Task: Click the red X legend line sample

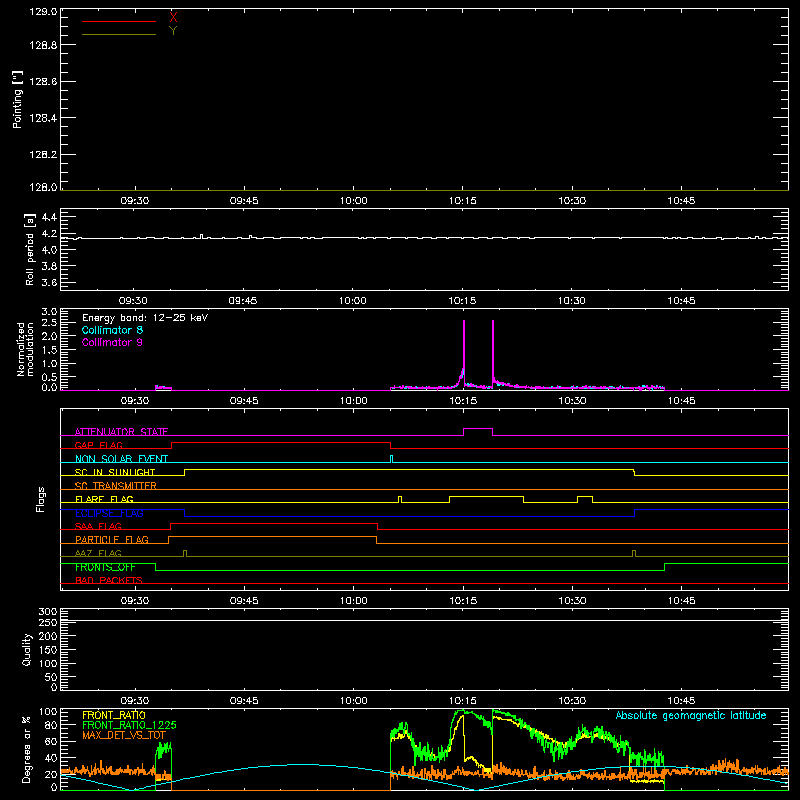Action: click(x=119, y=21)
